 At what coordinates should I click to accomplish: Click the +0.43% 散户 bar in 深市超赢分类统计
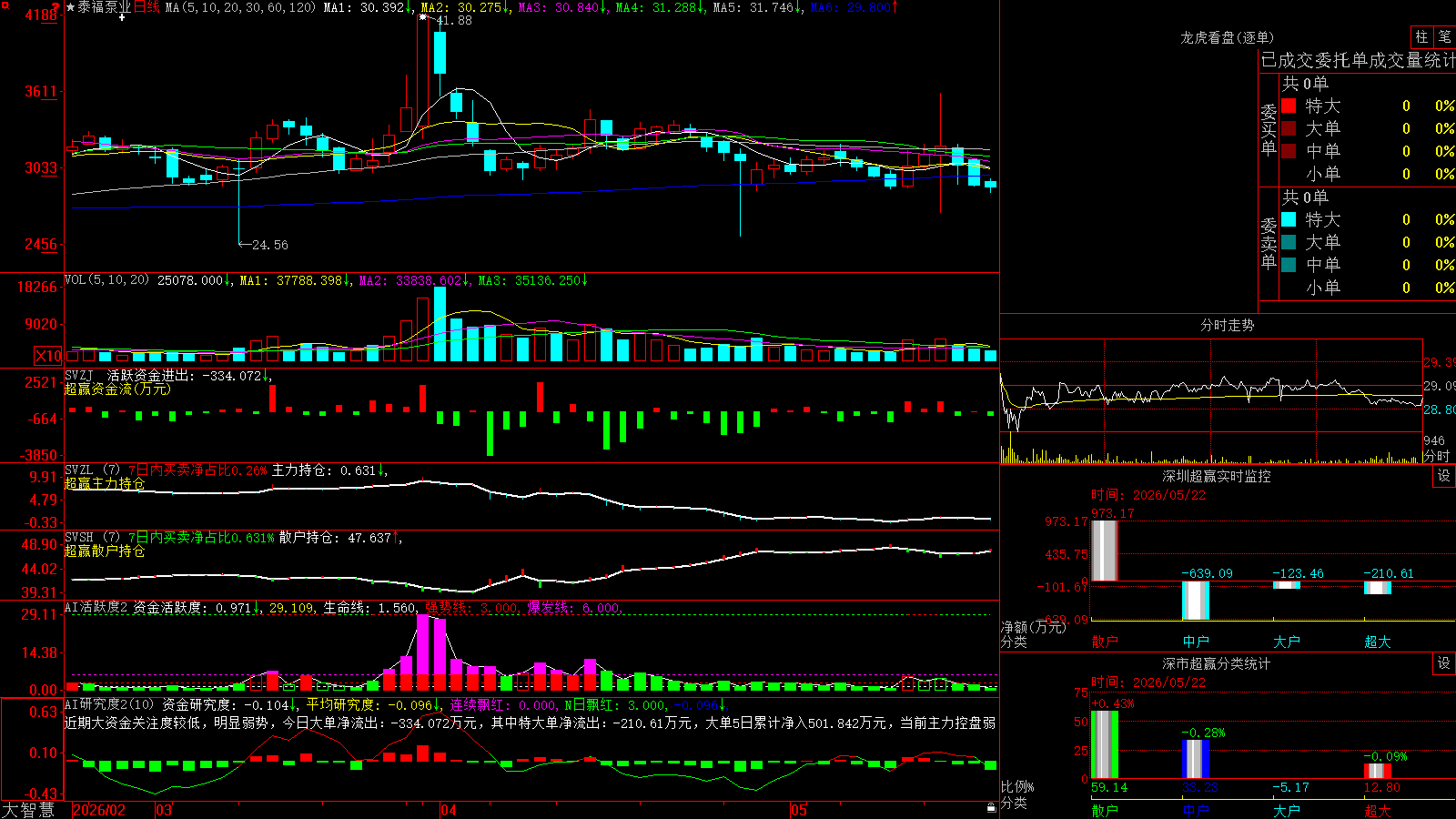click(x=1105, y=744)
